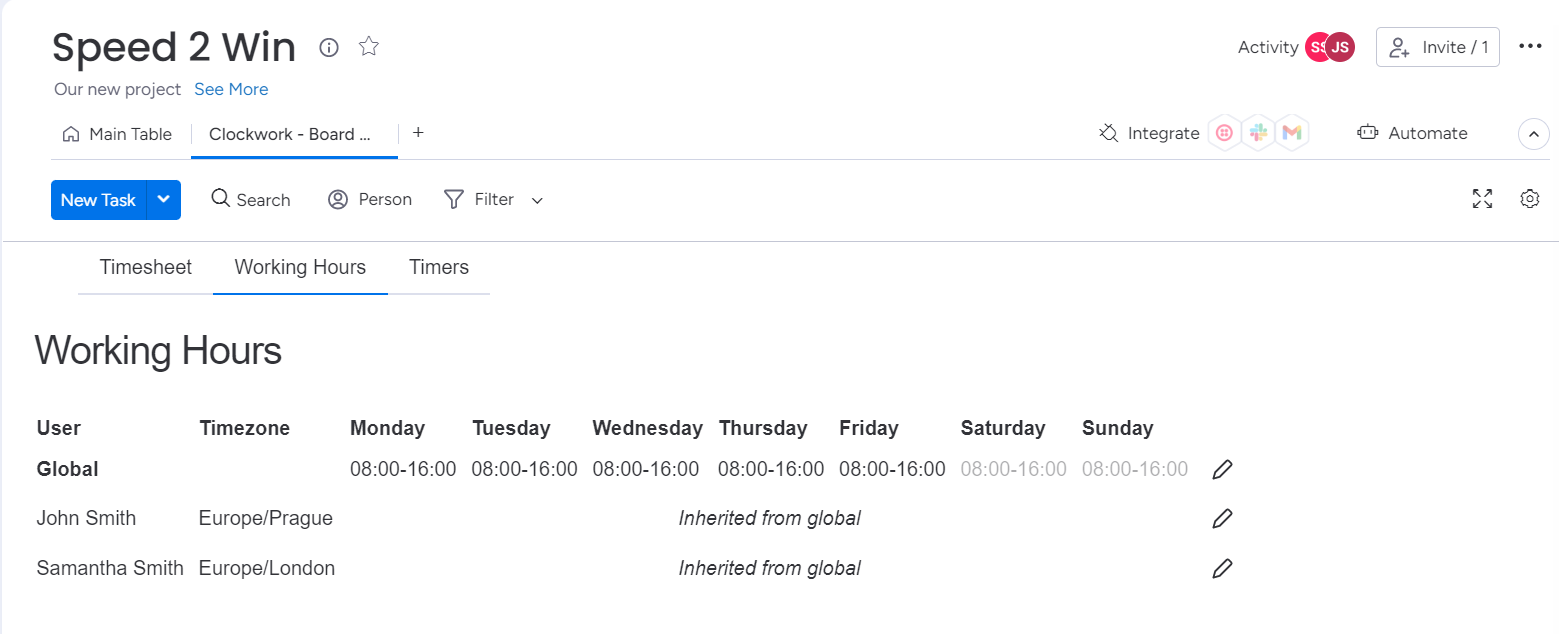Viewport: 1559px width, 634px height.
Task: Star the Speed 2 Win board
Action: (x=369, y=47)
